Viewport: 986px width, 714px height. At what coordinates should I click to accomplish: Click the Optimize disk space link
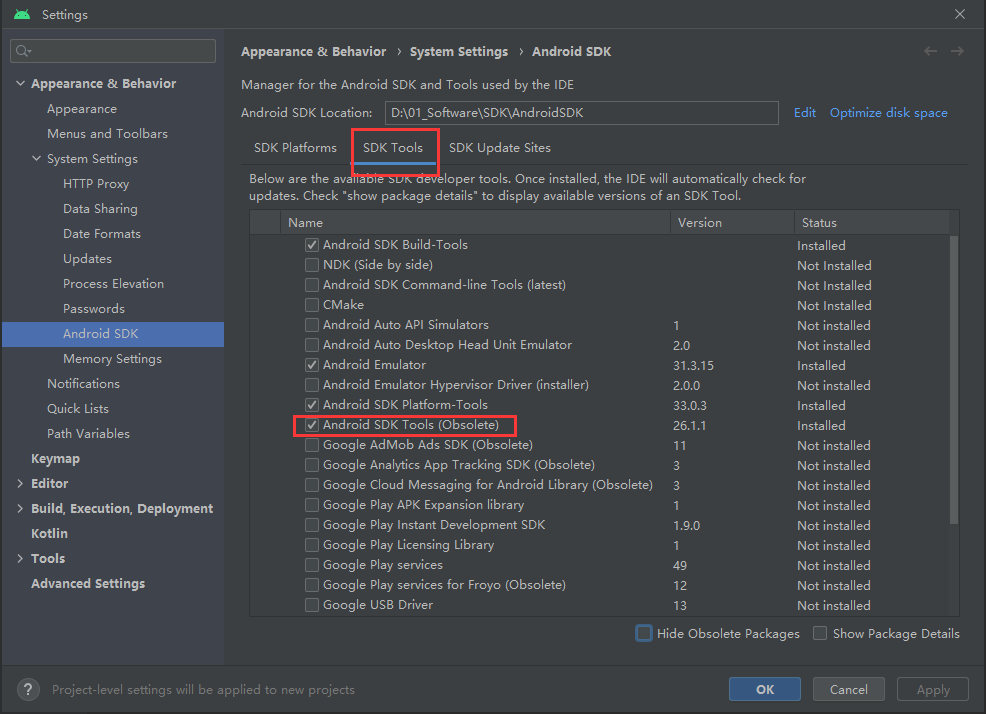point(888,113)
